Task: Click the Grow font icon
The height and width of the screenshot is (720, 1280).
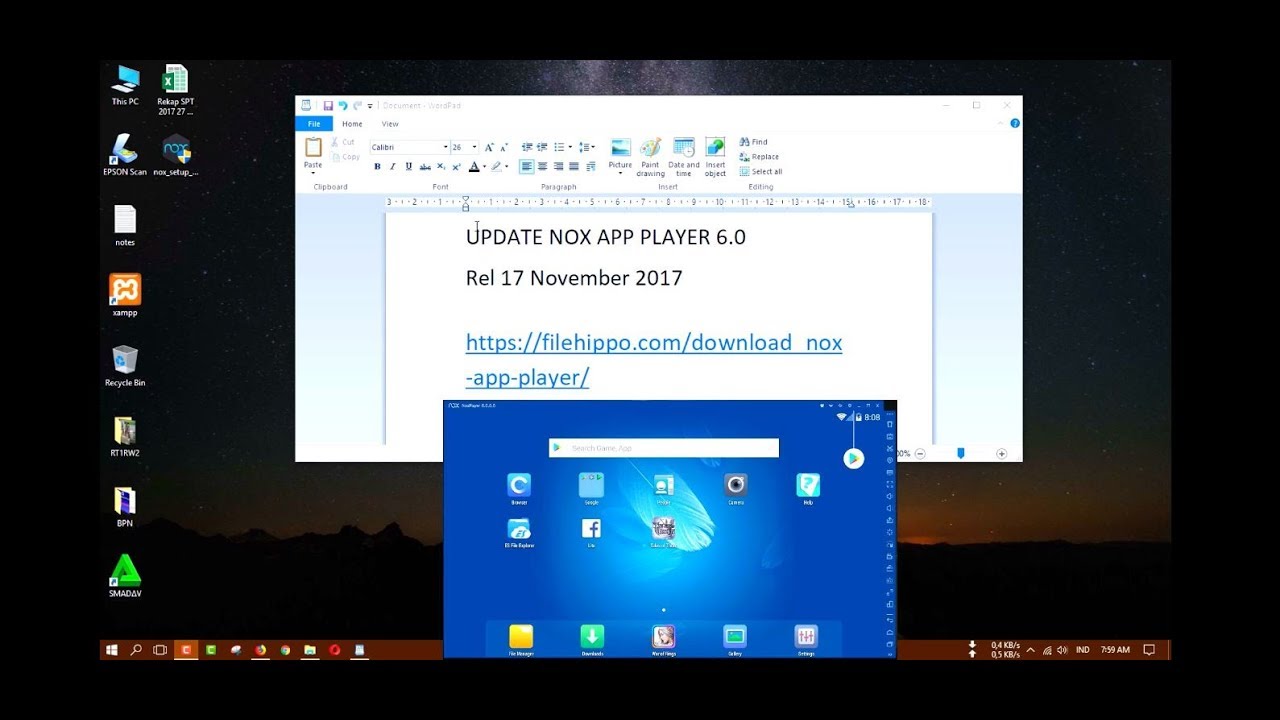Action: pos(489,147)
